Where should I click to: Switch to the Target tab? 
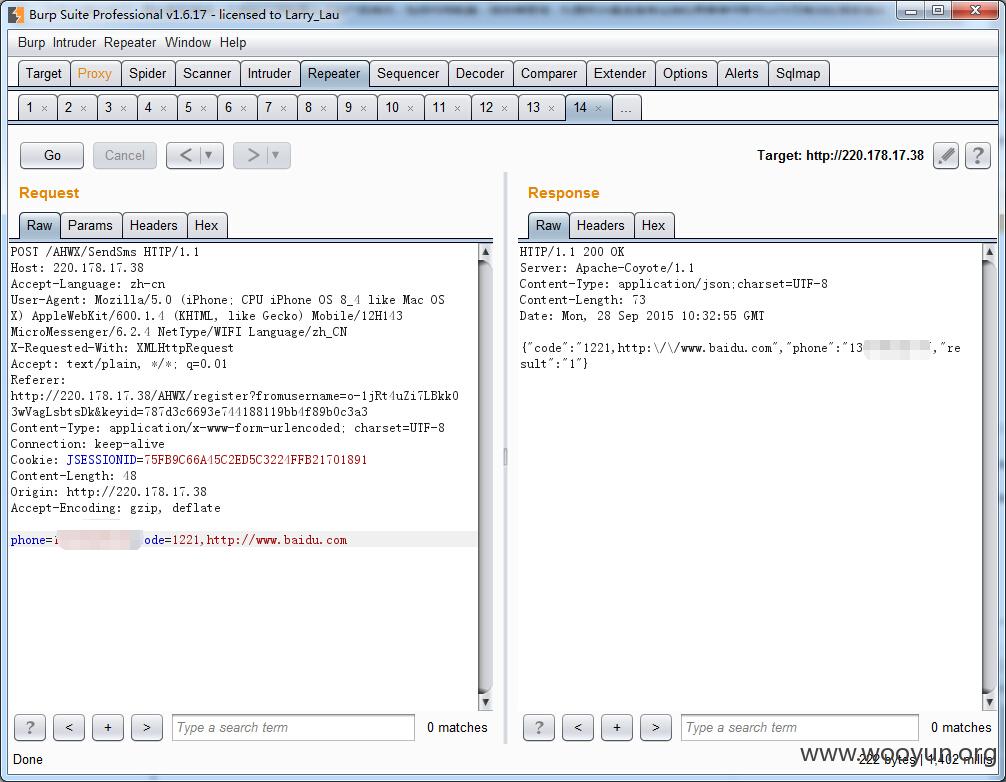pos(44,74)
